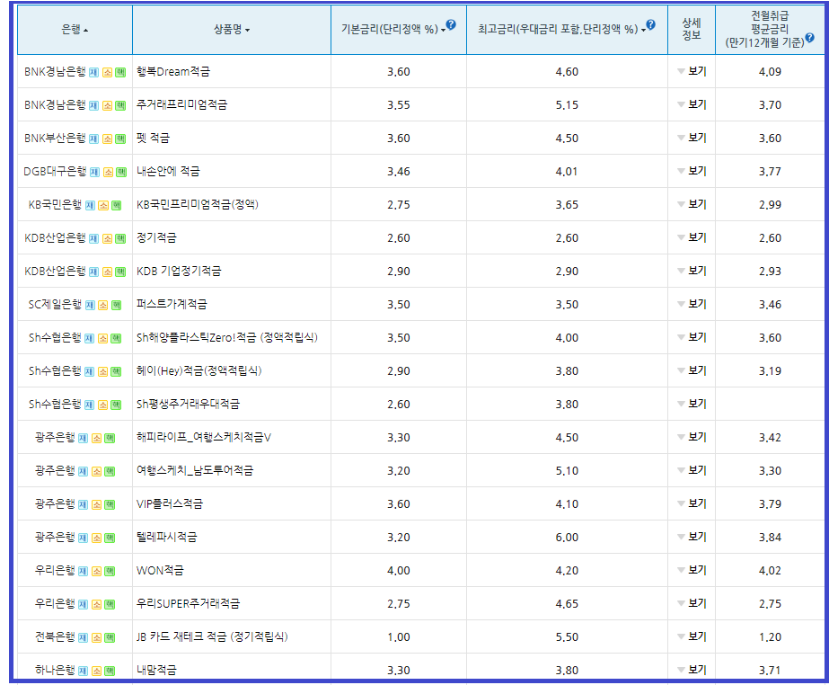Click green badge beside DGB대구은행
The width and height of the screenshot is (831, 686).
pyautogui.click(x=121, y=172)
